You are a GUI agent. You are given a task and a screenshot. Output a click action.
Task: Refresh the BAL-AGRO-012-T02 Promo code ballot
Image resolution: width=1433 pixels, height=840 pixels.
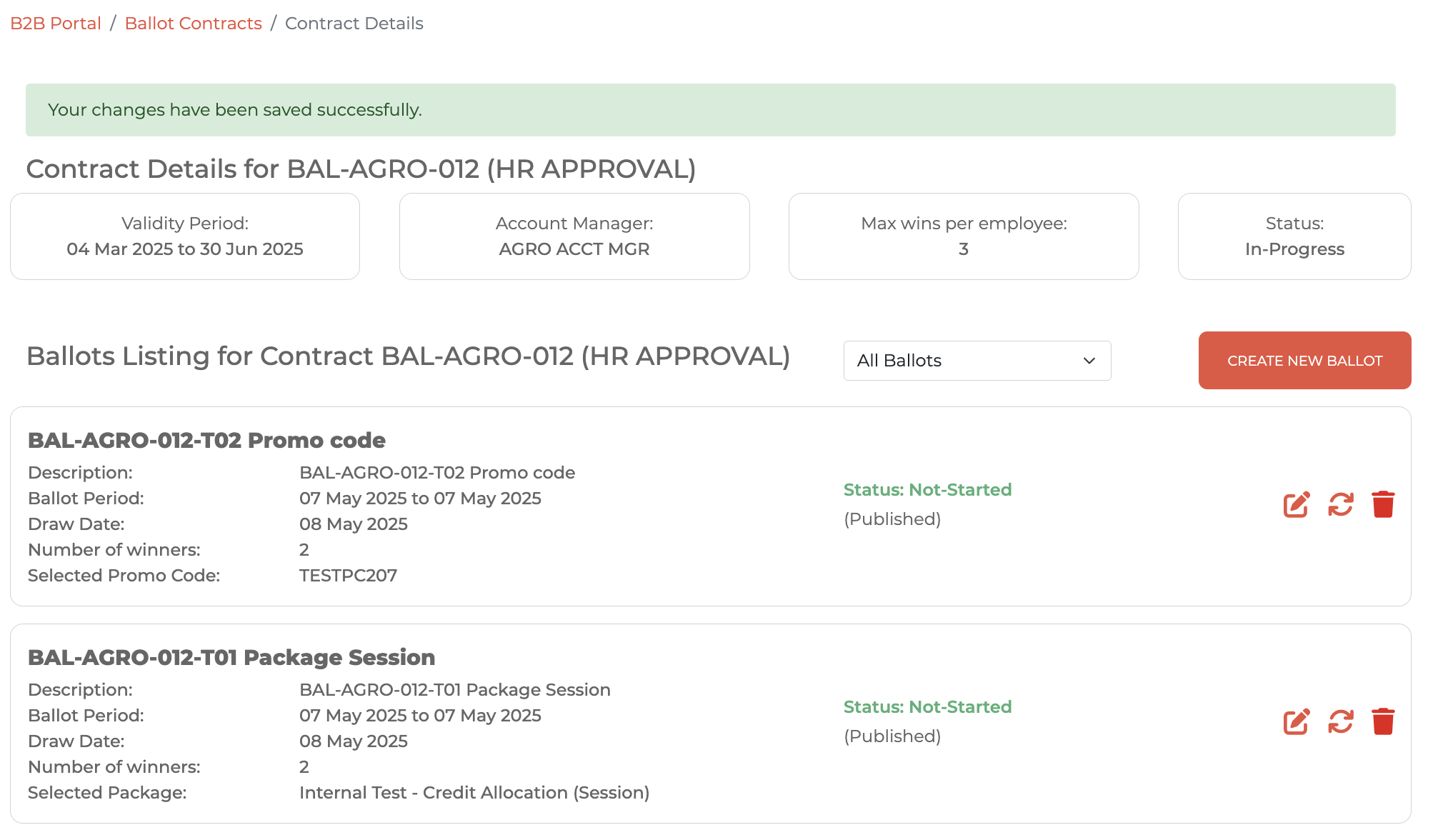1340,504
